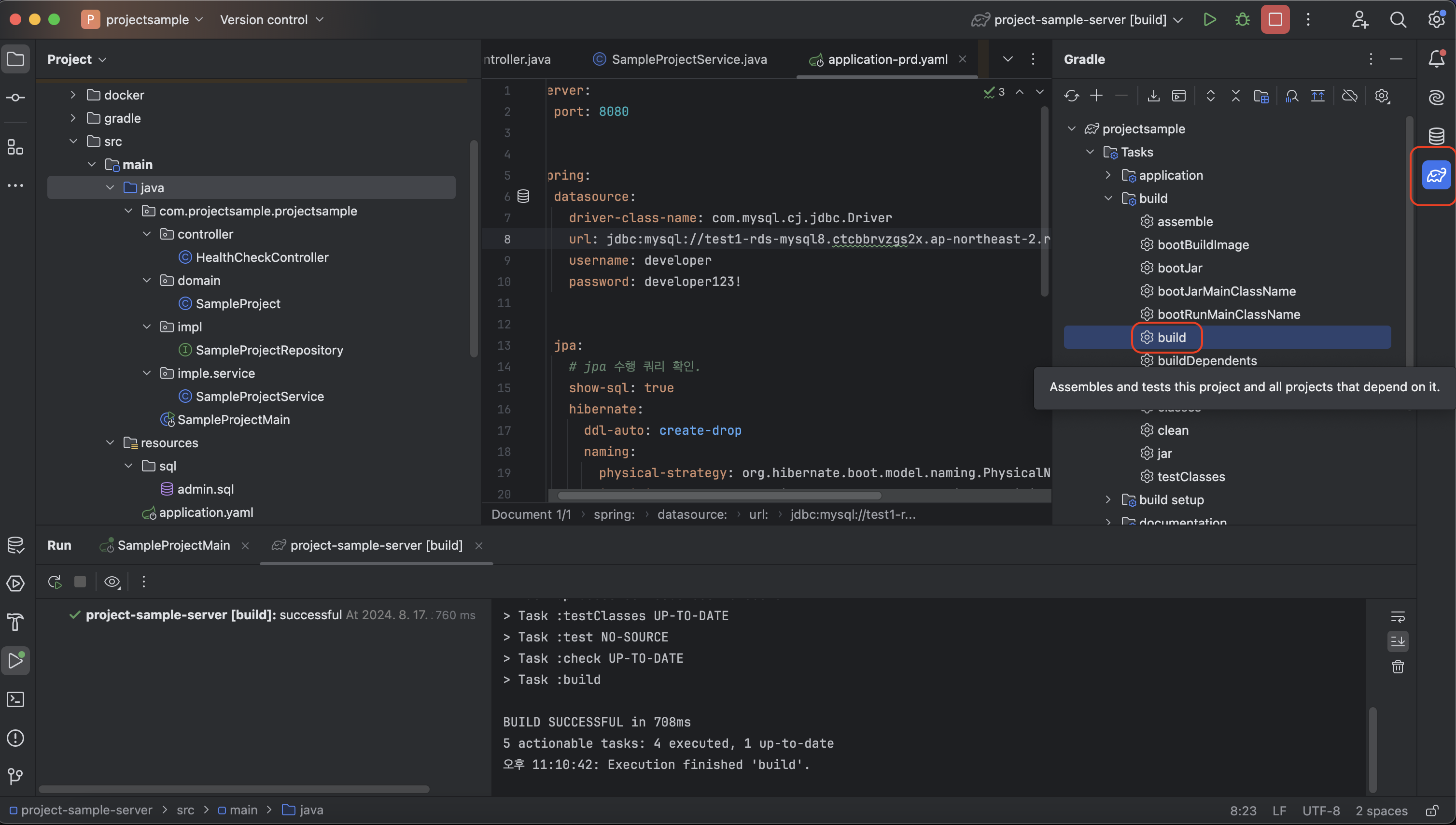
Task: Open the Terminal tool window
Action: (x=15, y=699)
